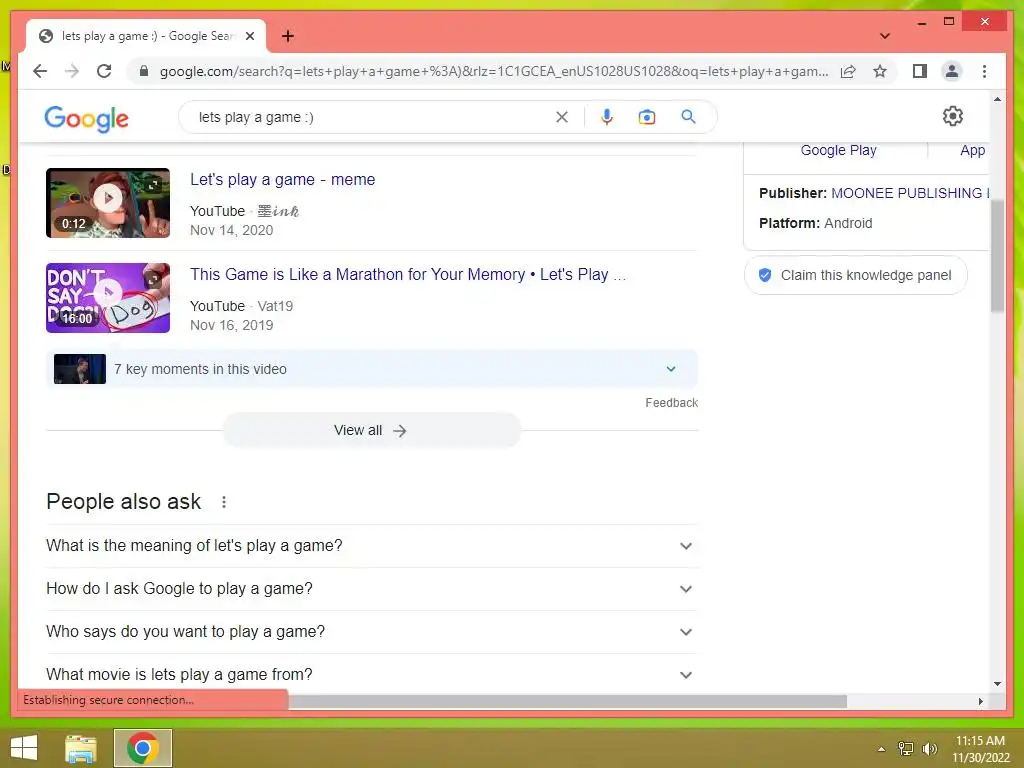Open the Windows Start menu
Viewport: 1024px width, 768px height.
coord(24,748)
